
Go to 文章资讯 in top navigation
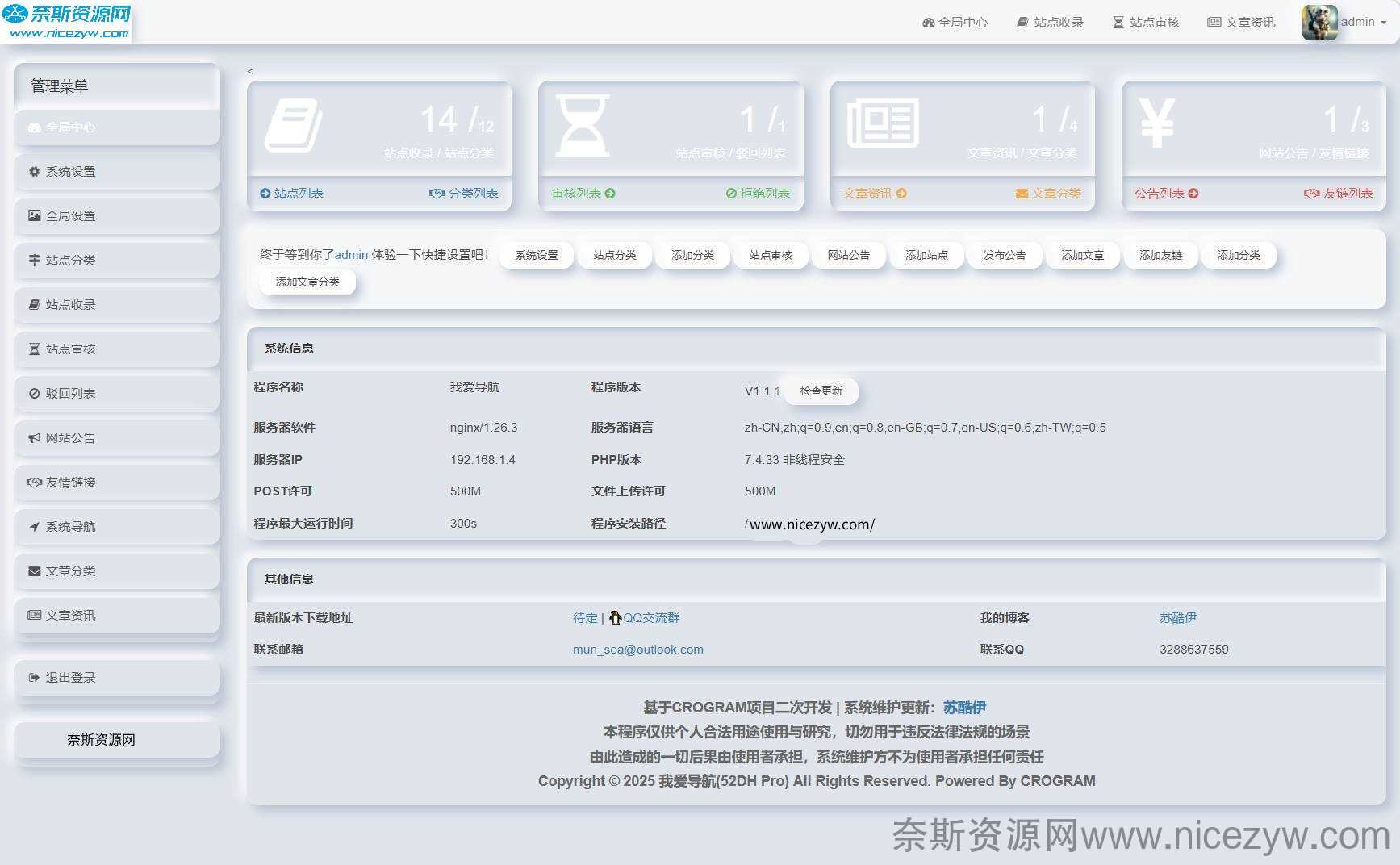[1241, 23]
